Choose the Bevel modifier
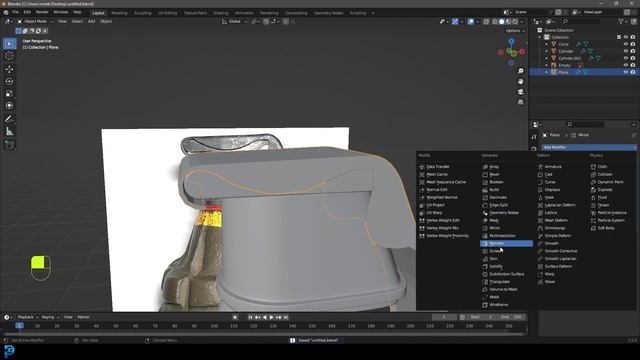The image size is (640, 360). pyautogui.click(x=493, y=174)
